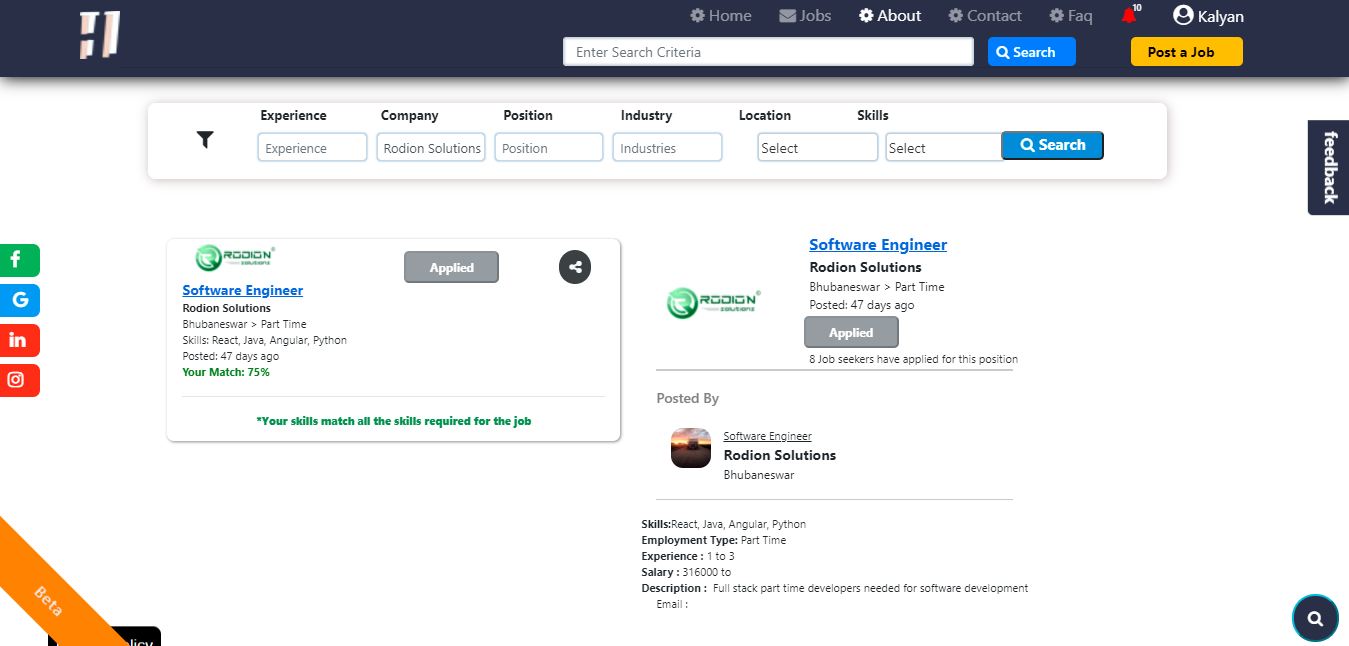Open the Location Select dropdown
The image size is (1349, 646).
pos(817,147)
